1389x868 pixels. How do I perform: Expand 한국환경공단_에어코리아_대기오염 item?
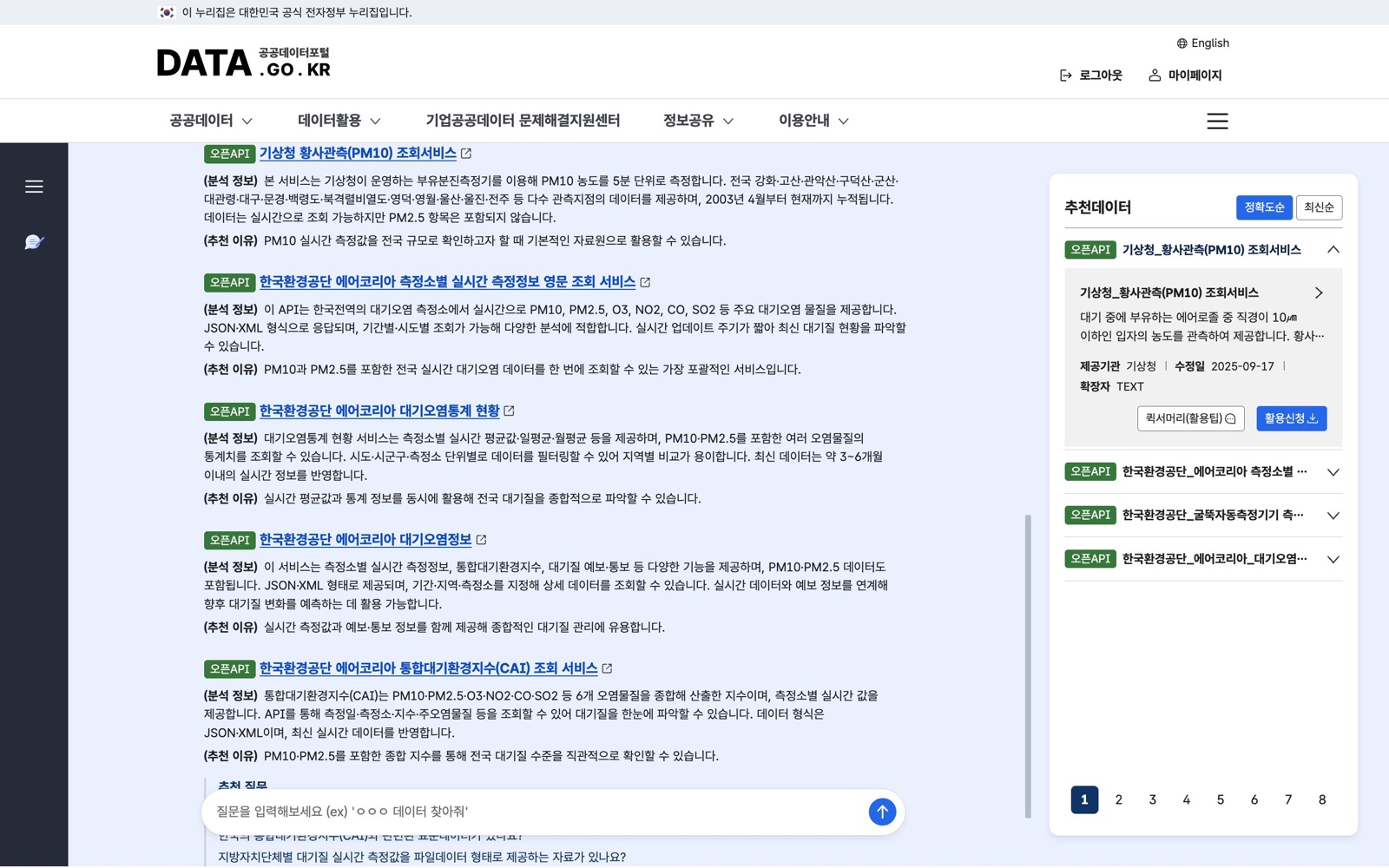1333,559
